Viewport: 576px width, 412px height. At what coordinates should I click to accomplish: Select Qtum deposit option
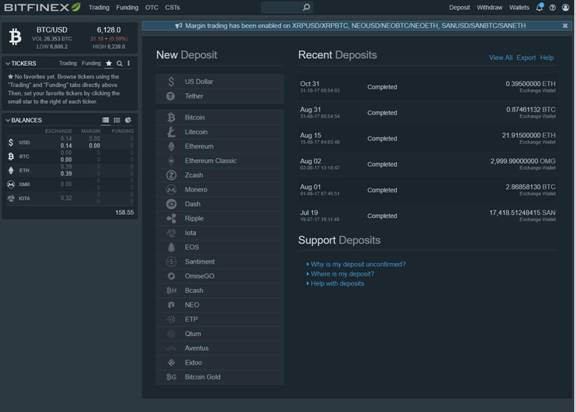pyautogui.click(x=220, y=334)
